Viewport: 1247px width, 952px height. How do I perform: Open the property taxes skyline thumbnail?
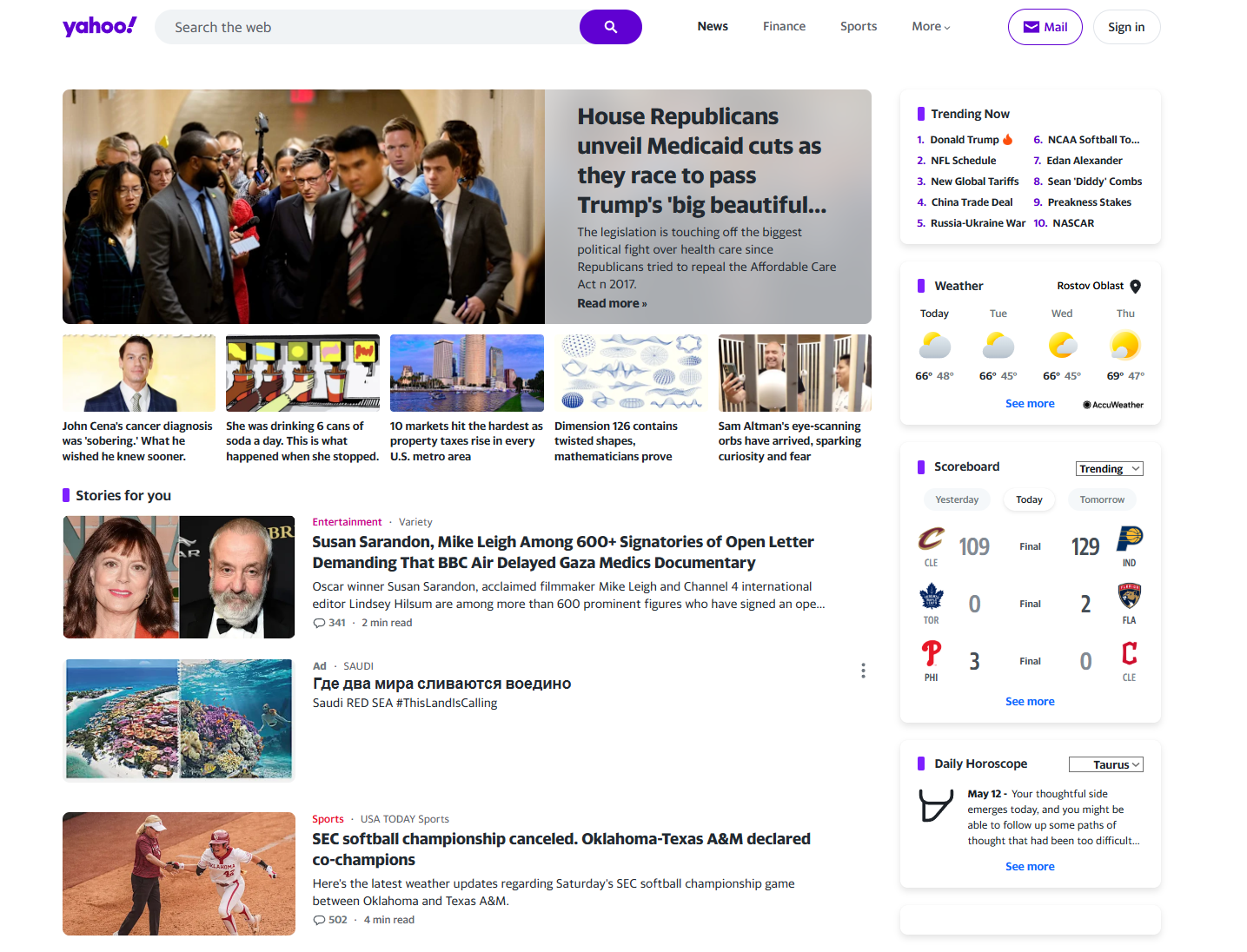(467, 373)
